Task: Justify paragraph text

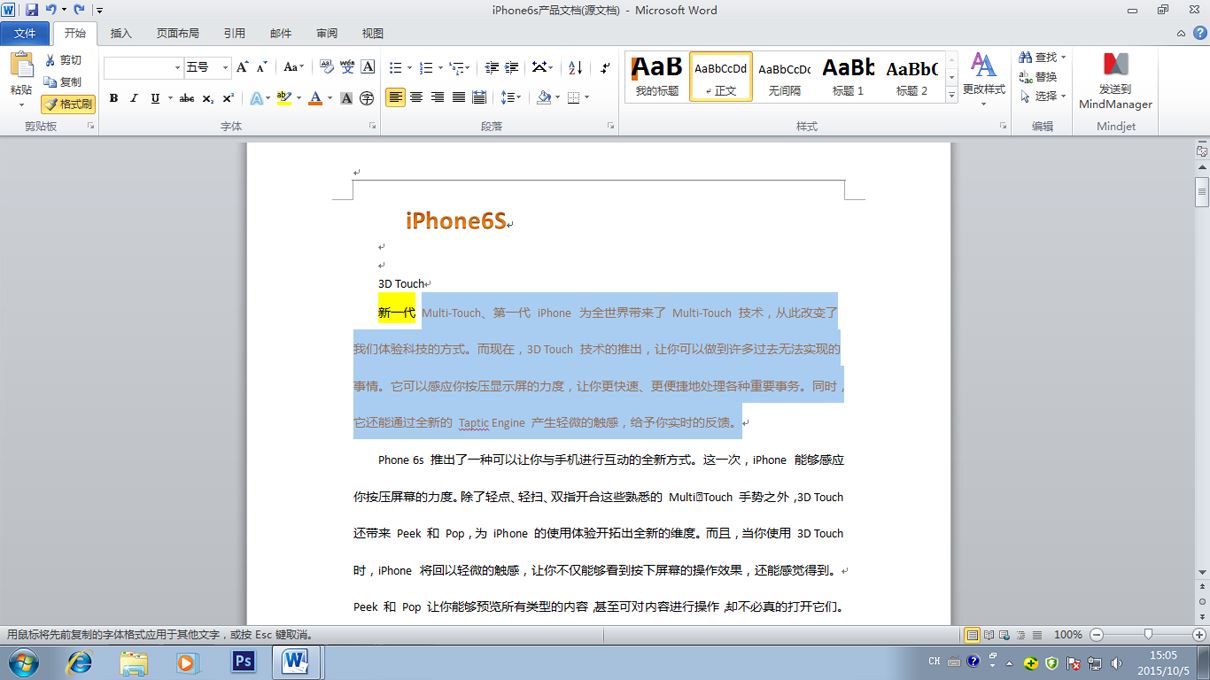Action: click(458, 98)
